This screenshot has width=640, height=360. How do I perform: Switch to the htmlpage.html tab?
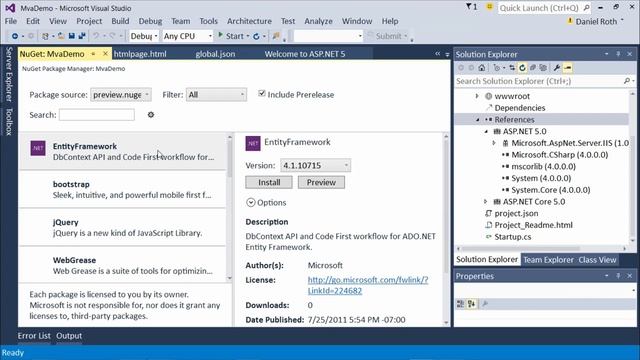click(x=140, y=54)
